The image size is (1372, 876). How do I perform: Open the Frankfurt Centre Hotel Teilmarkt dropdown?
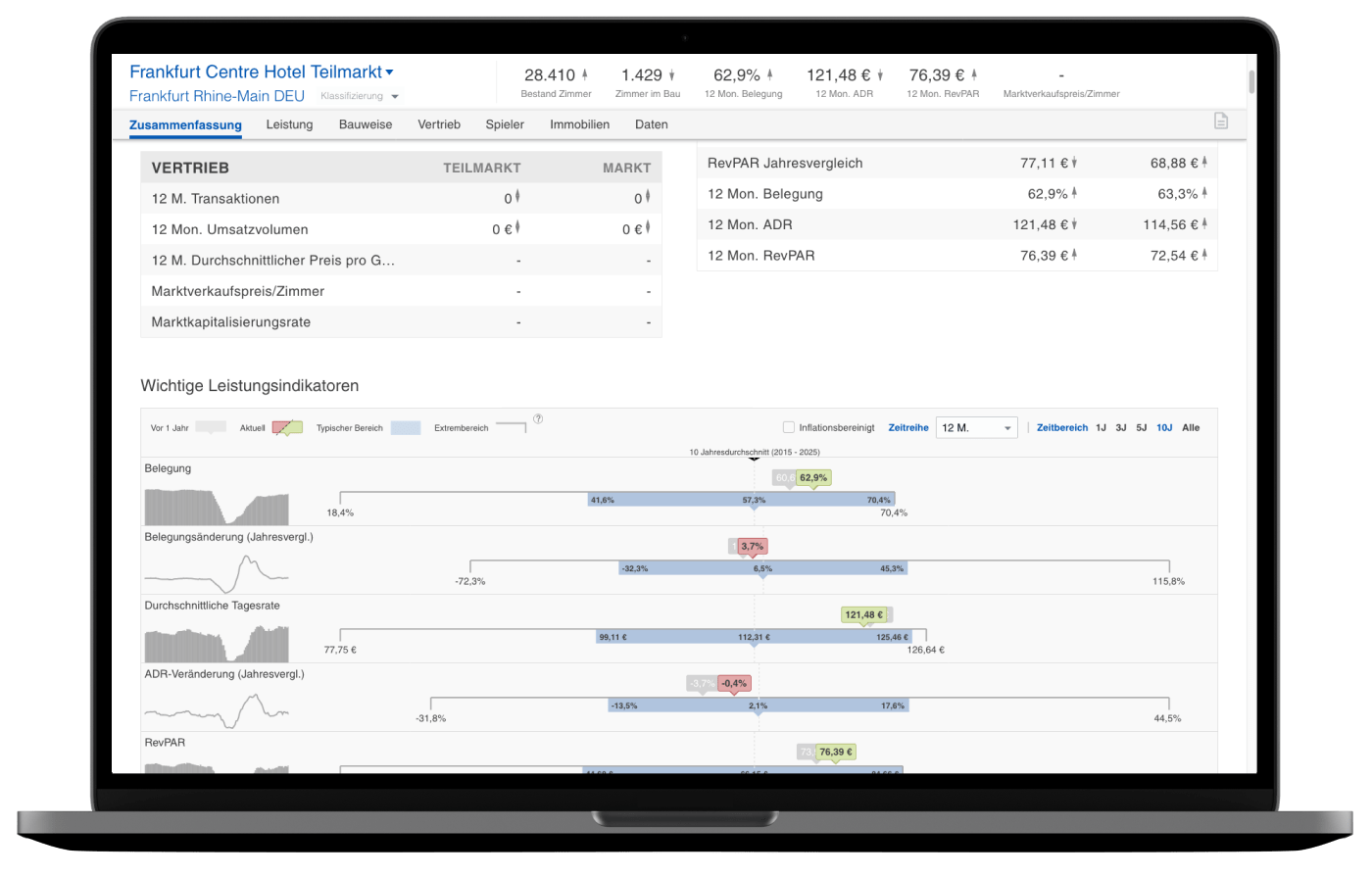[x=389, y=73]
